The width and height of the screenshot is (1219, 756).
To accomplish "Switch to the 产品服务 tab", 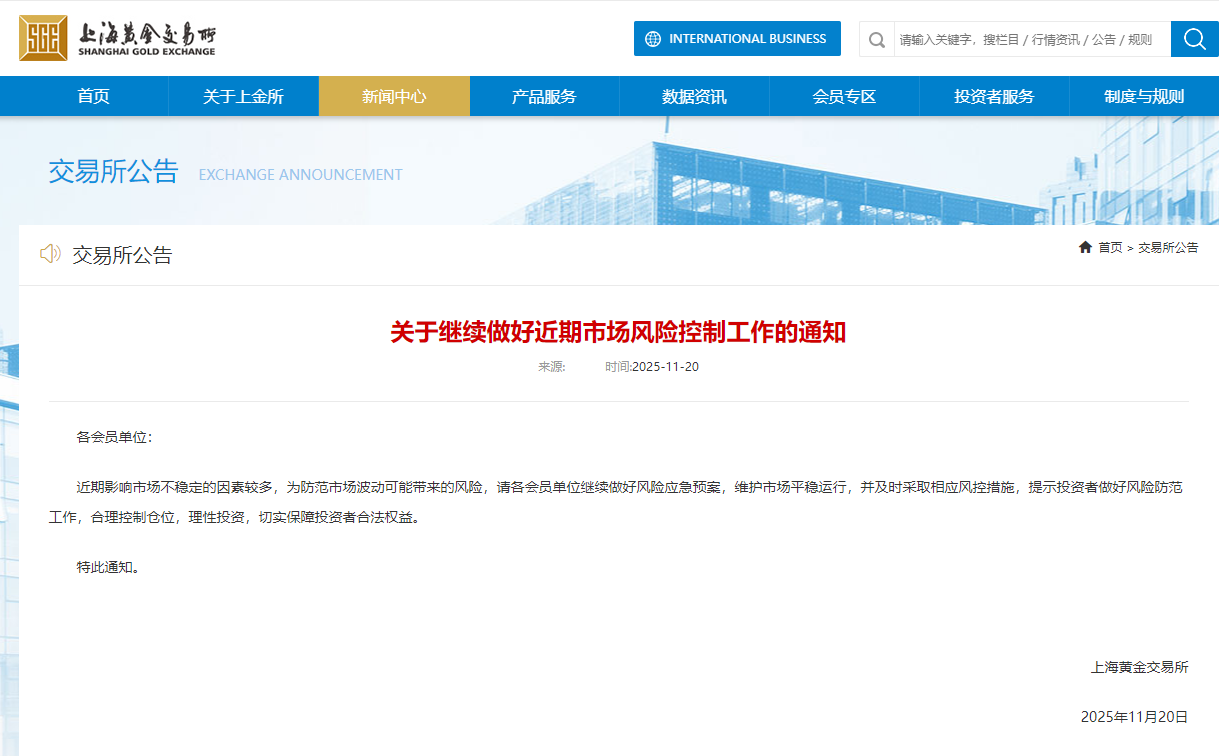I will click(544, 95).
